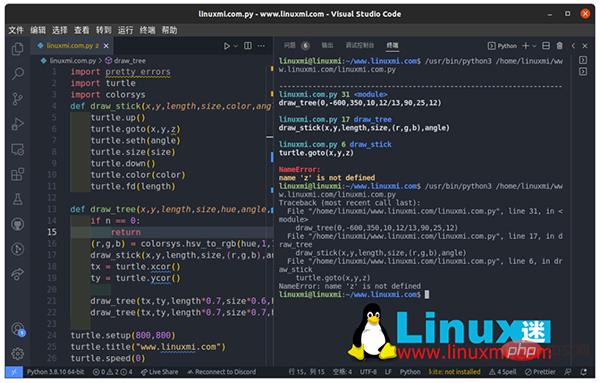This screenshot has height=383, width=600.
Task: Kill terminal with the trash icon
Action: [559, 46]
